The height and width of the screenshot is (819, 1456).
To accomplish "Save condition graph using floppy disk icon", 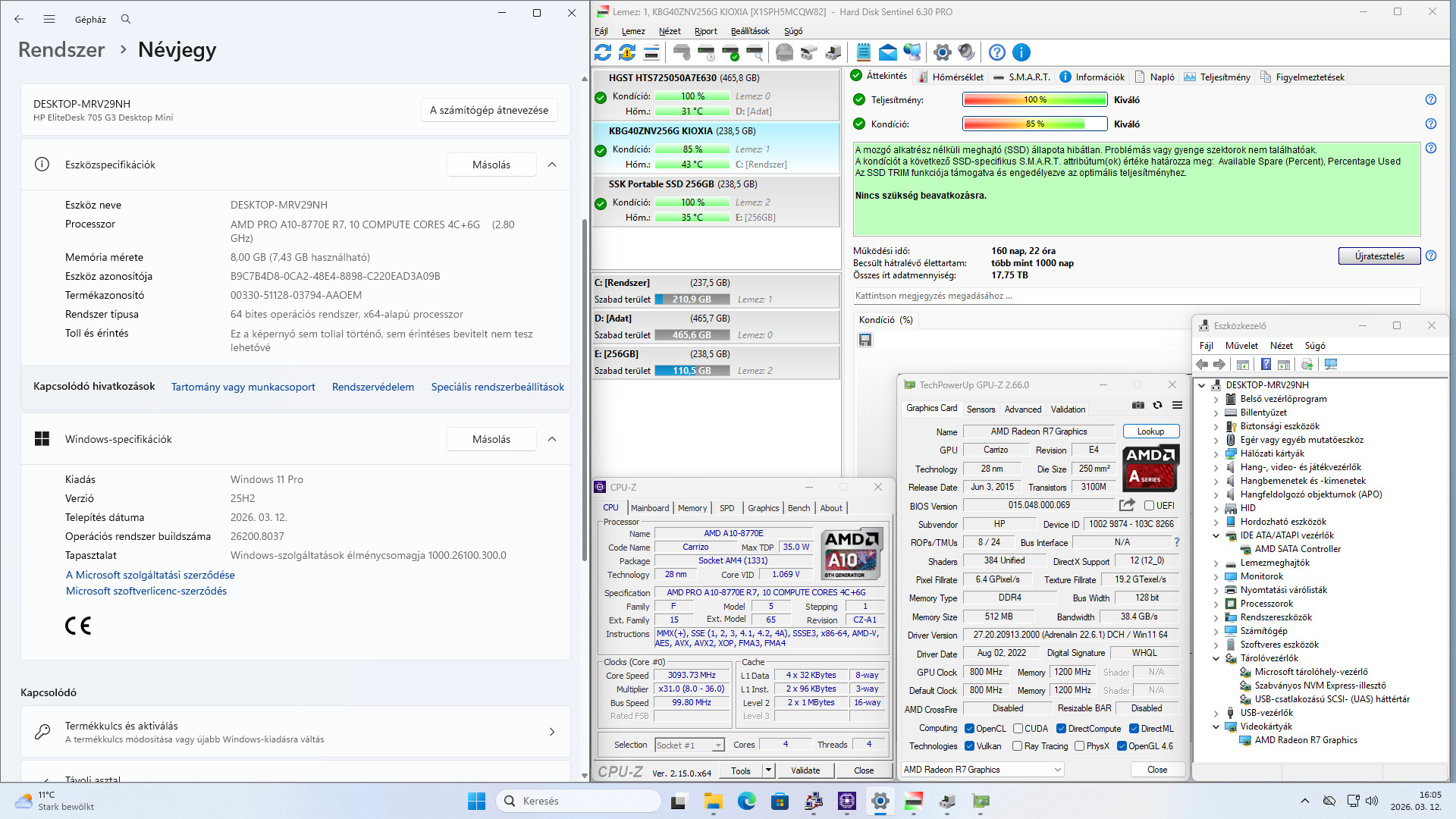I will tap(865, 340).
